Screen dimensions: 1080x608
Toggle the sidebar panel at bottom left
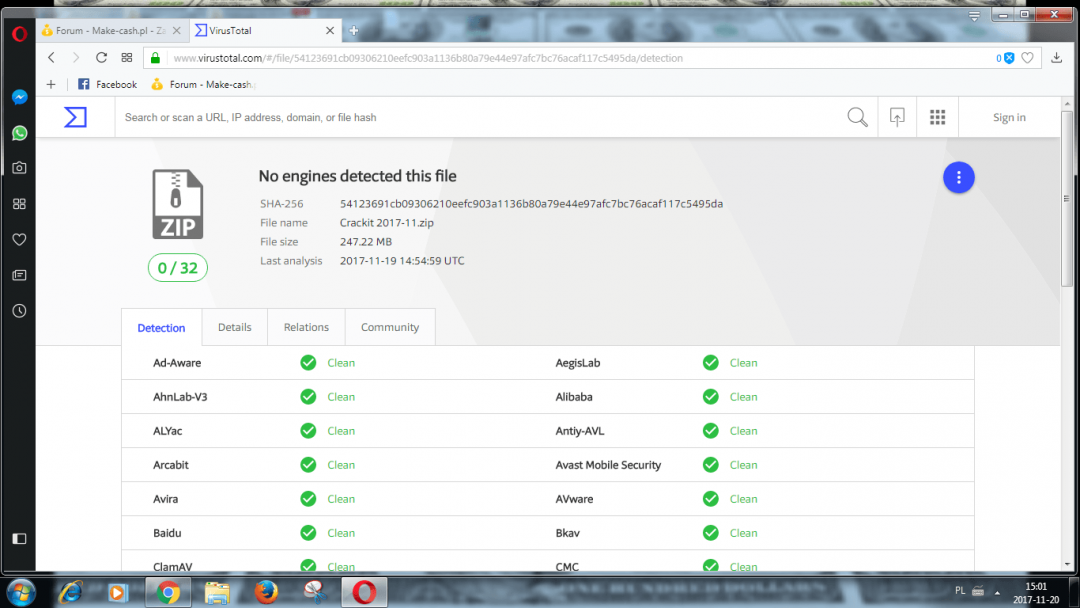coord(19,539)
